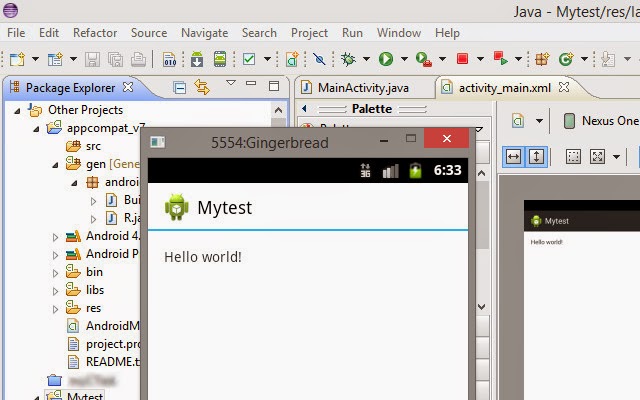Click the Run Last Tool external tools icon
Image resolution: width=640 pixels, height=400 pixels.
pyautogui.click(x=423, y=59)
